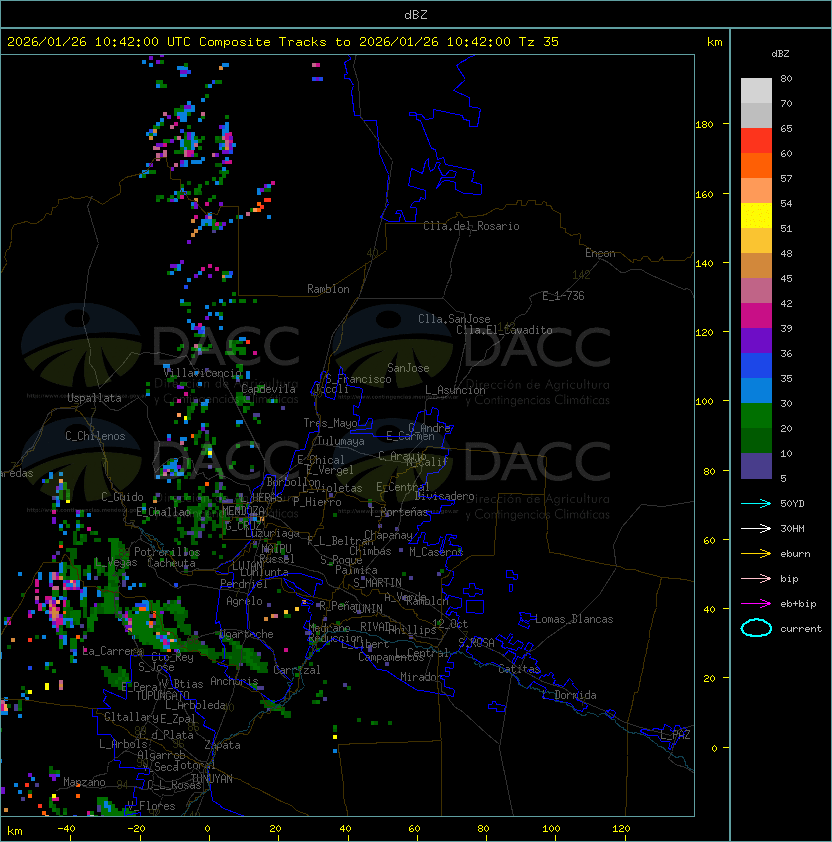Click the tan 45–48 dBZ swatch
Screen dimensions: 832x842
point(756,265)
